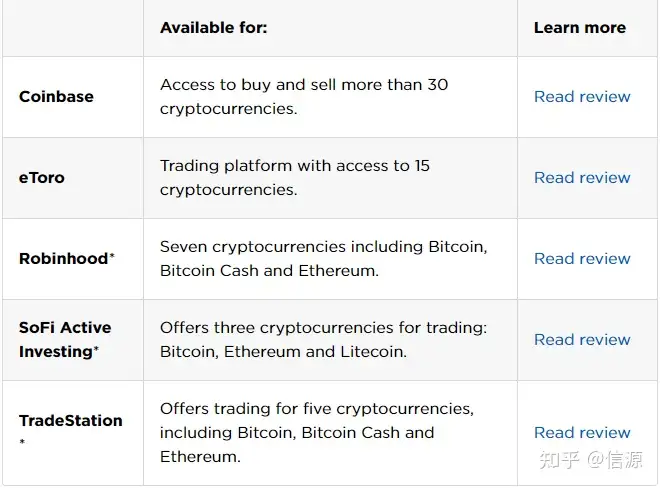Screen dimensions: 660x488
Task: Open the Read review link for Coinbase
Action: pos(582,97)
